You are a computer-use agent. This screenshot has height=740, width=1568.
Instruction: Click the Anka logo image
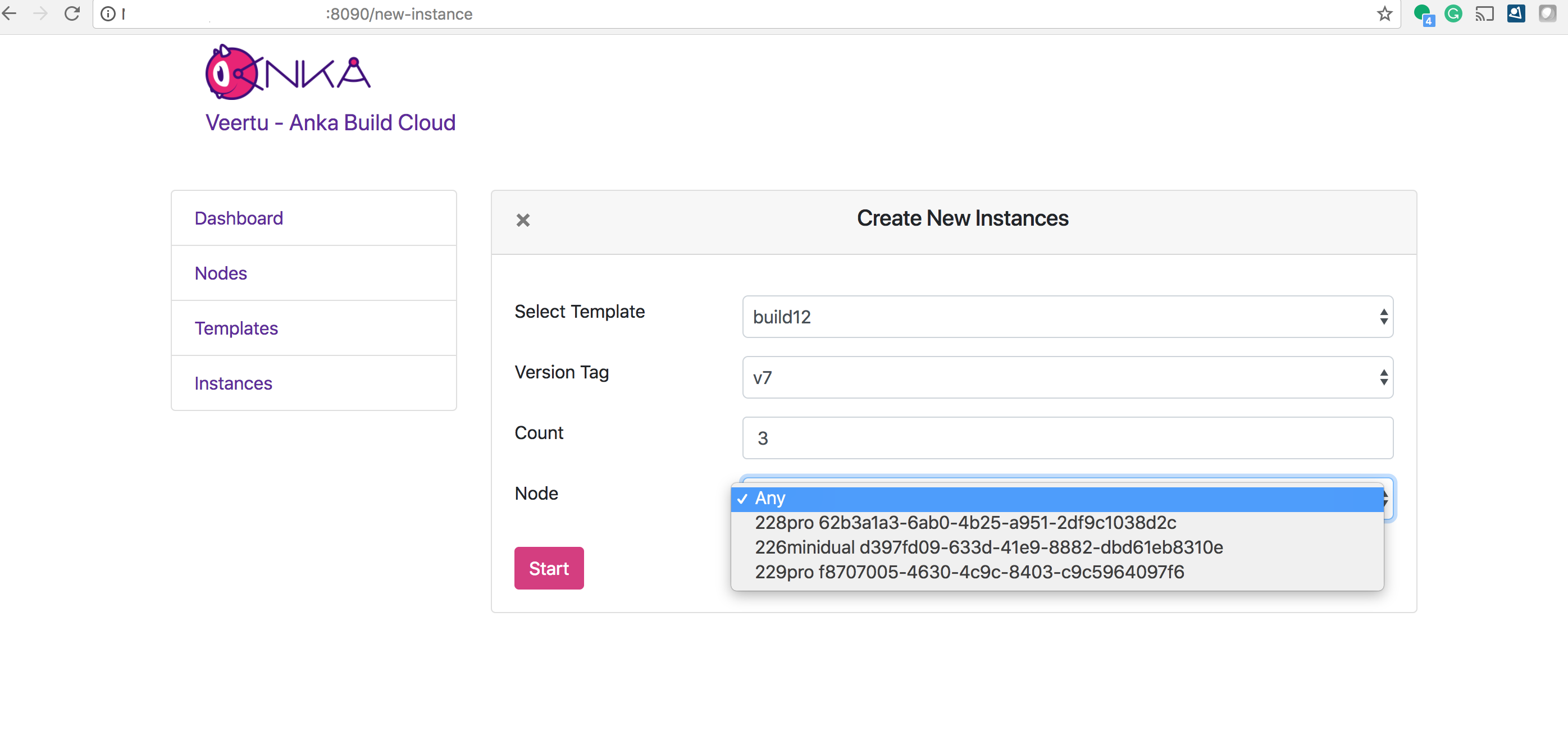pyautogui.click(x=288, y=72)
